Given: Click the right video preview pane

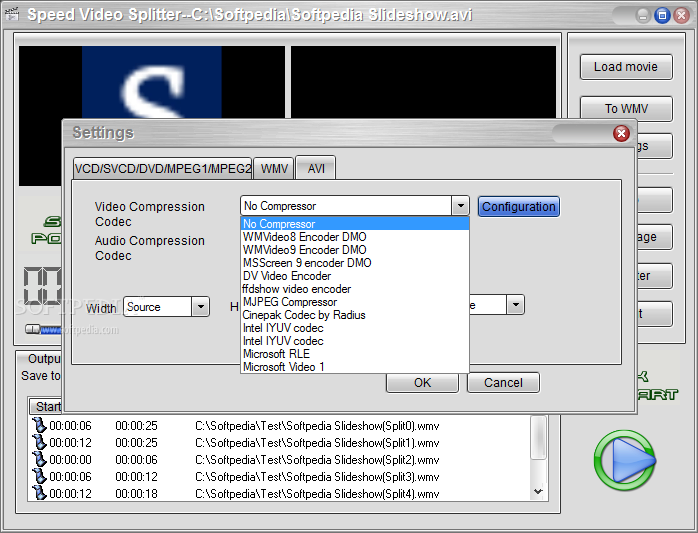Looking at the screenshot, I should pos(423,82).
